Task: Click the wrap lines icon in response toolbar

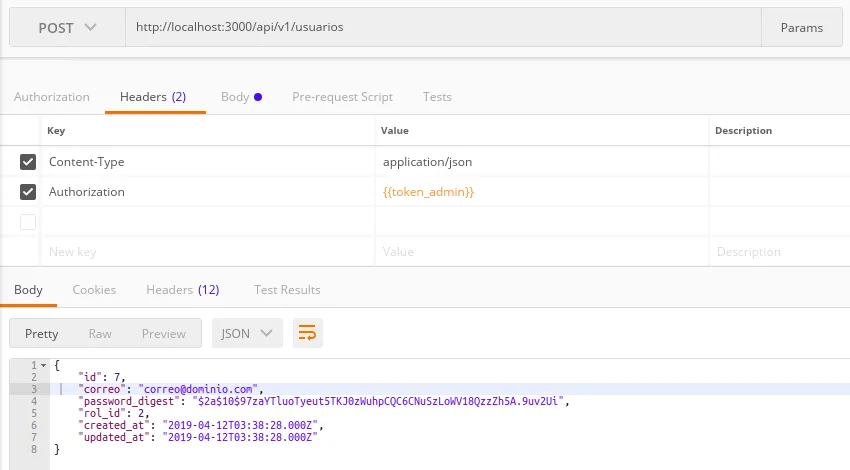Action: click(x=308, y=333)
